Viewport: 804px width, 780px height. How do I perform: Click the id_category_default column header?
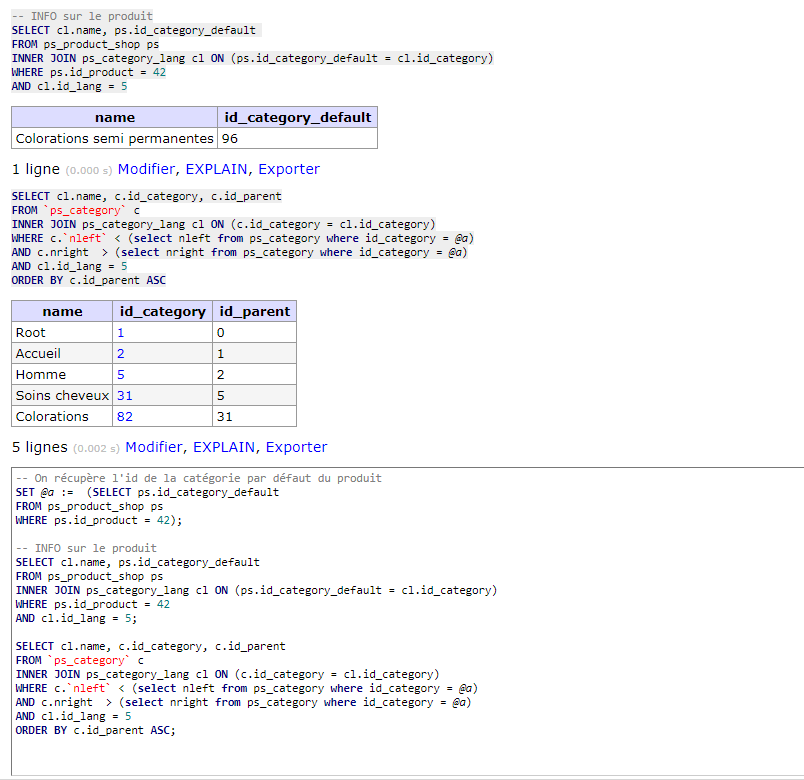[x=297, y=117]
